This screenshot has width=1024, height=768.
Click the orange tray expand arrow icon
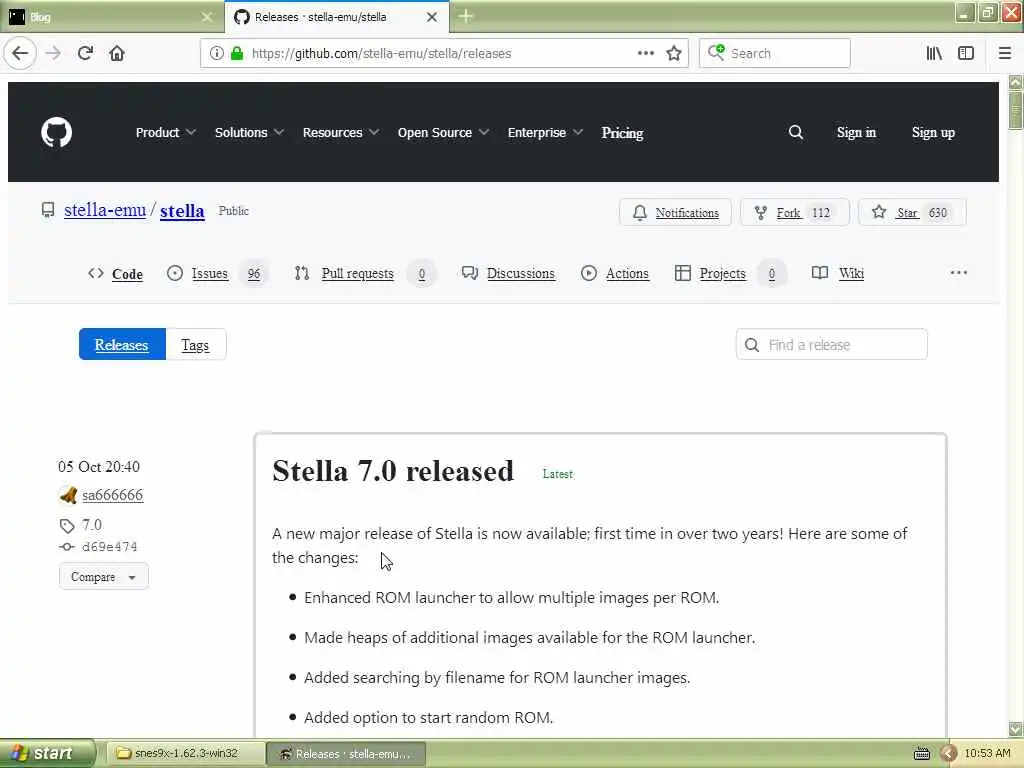pyautogui.click(x=948, y=754)
